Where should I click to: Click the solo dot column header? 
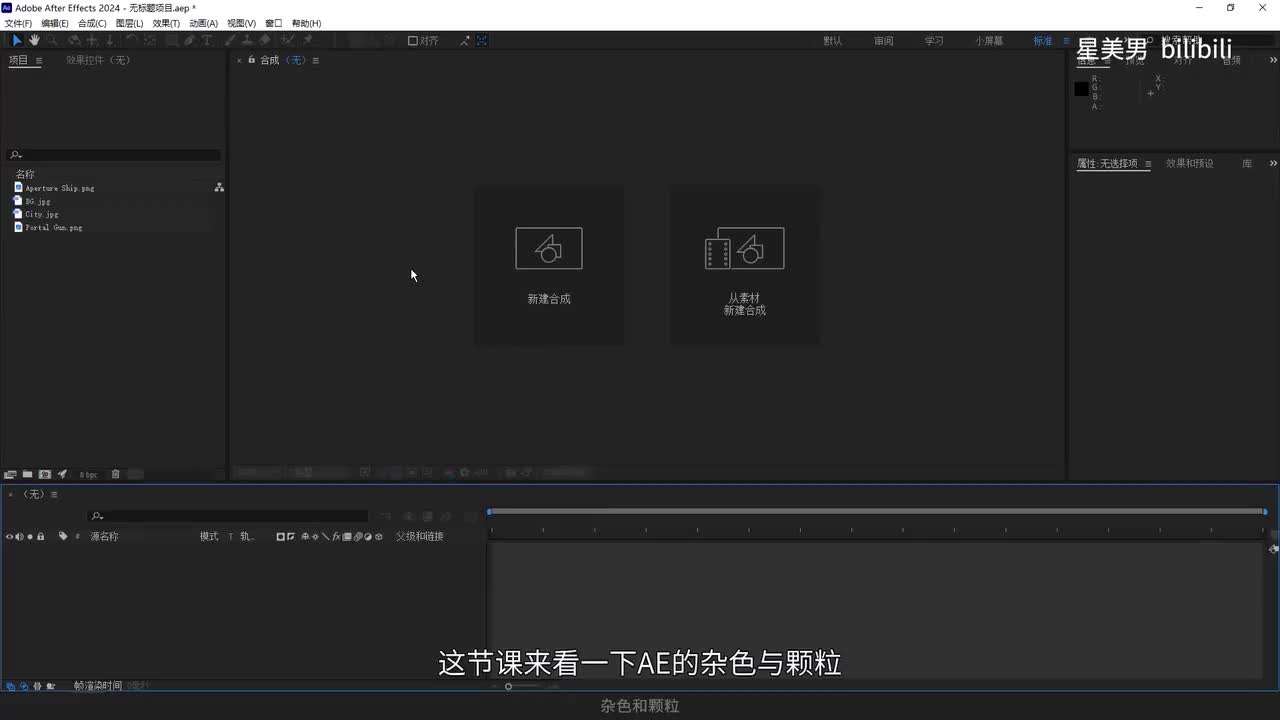tap(30, 536)
